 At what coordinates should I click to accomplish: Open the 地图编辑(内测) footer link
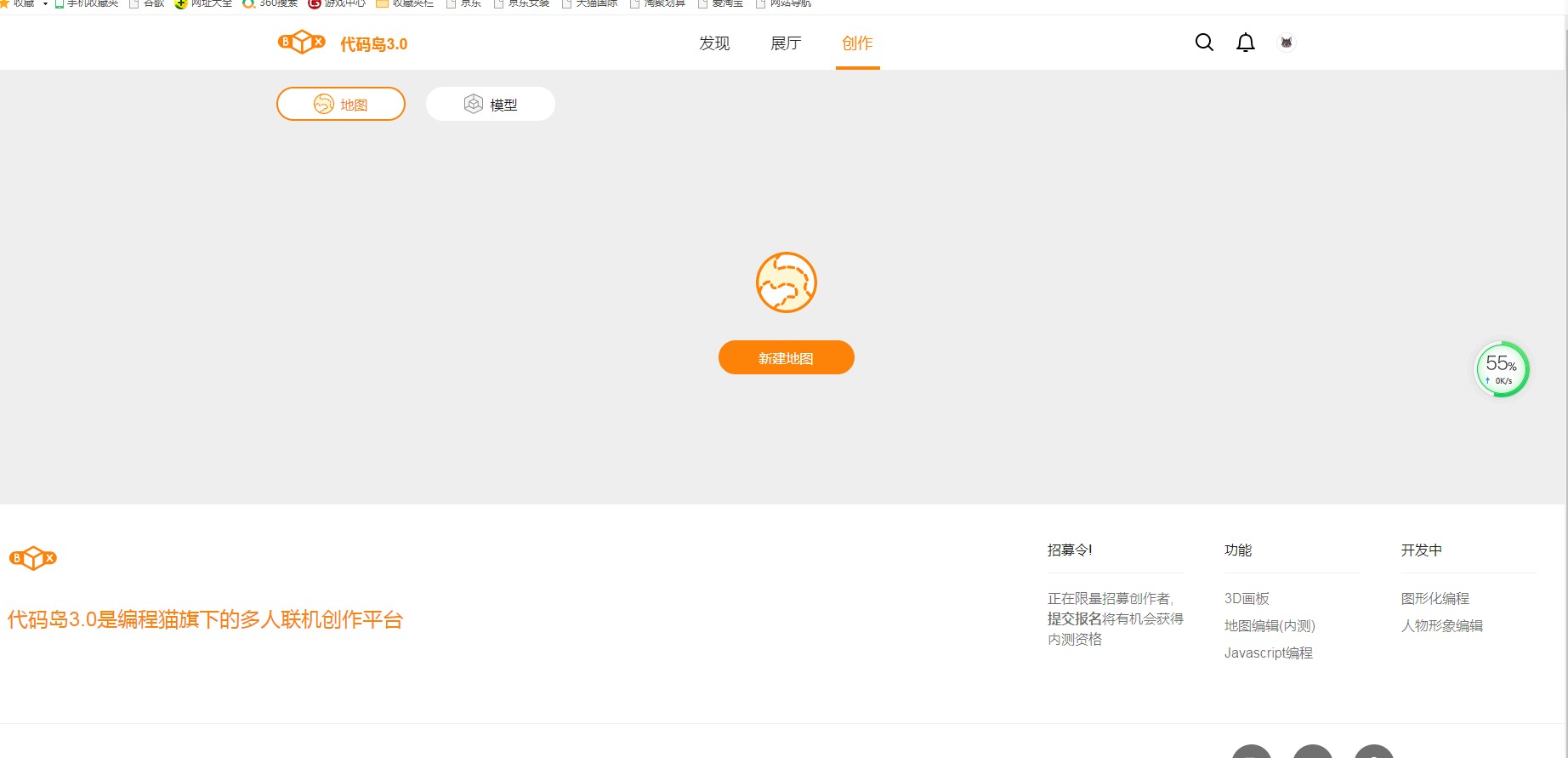[1270, 626]
